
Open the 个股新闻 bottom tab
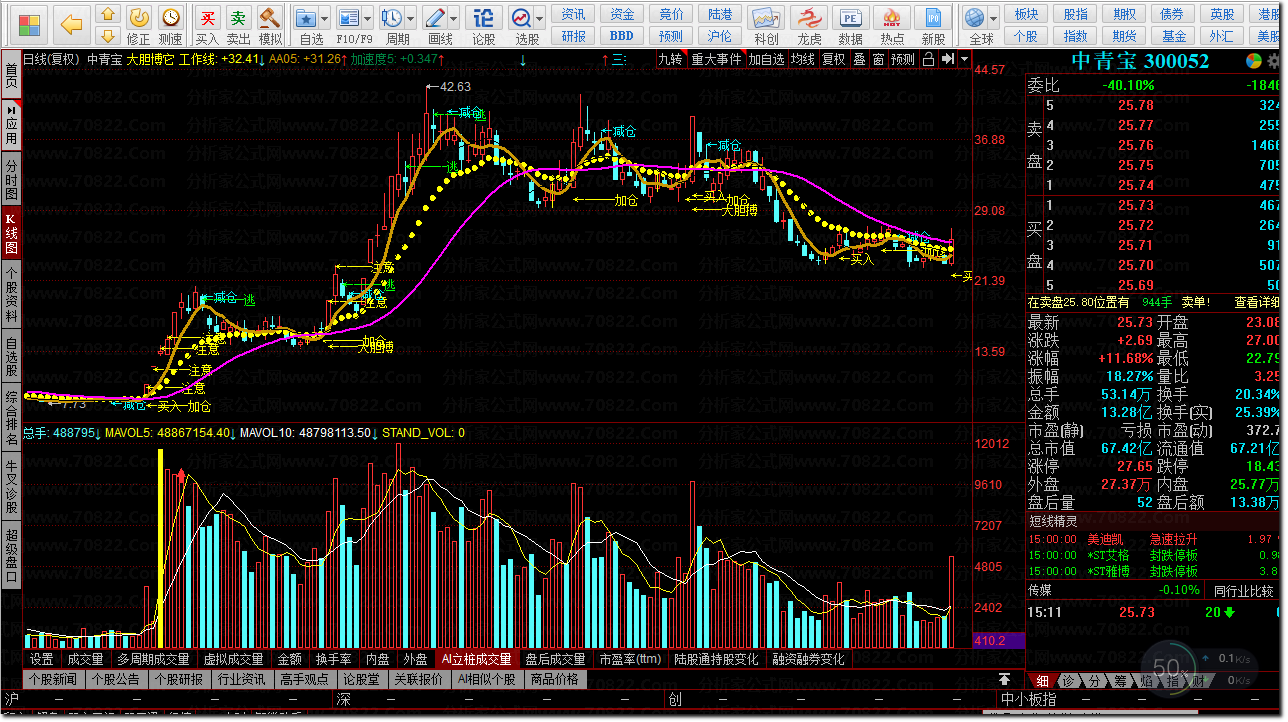click(52, 679)
